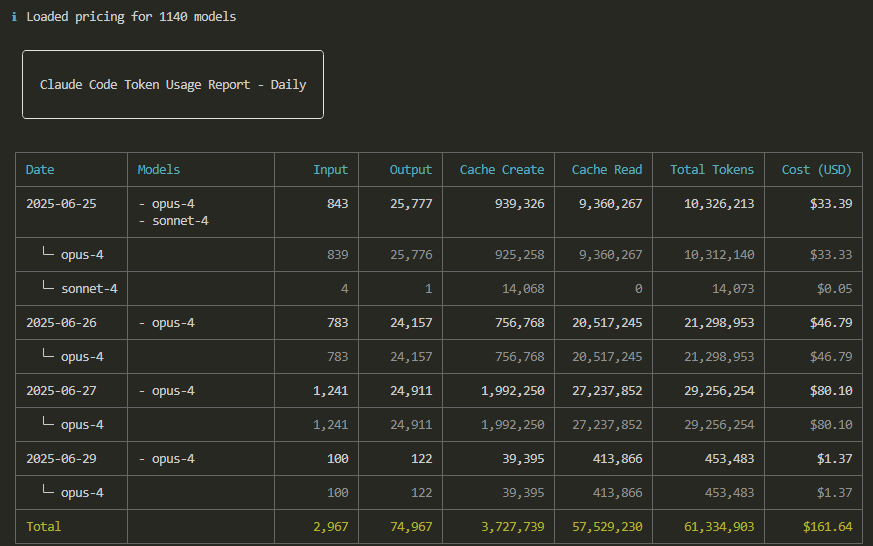
Task: Click the output value 25,776
Action: tap(411, 255)
